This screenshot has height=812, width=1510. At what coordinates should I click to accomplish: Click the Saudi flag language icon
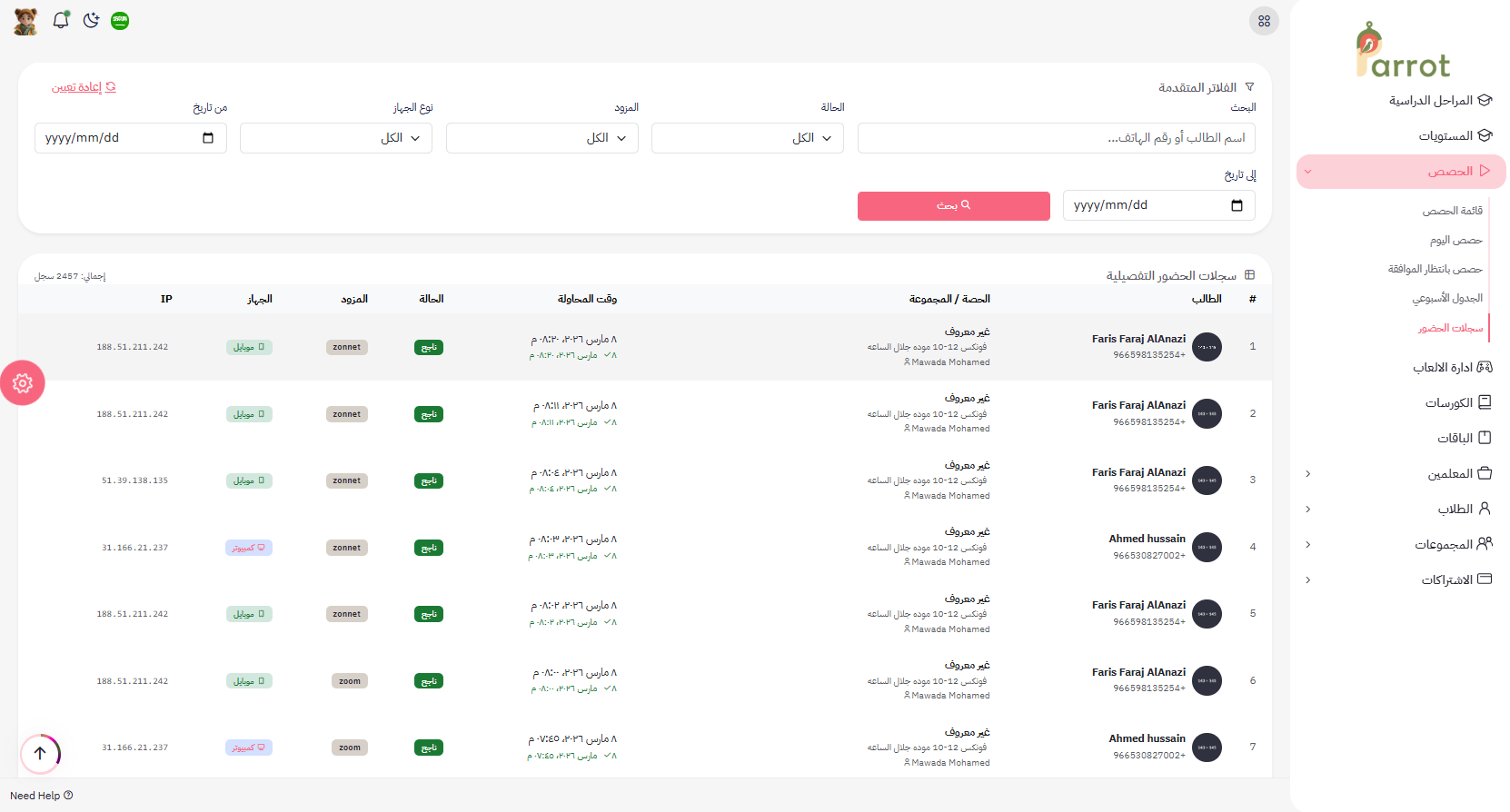(x=120, y=20)
